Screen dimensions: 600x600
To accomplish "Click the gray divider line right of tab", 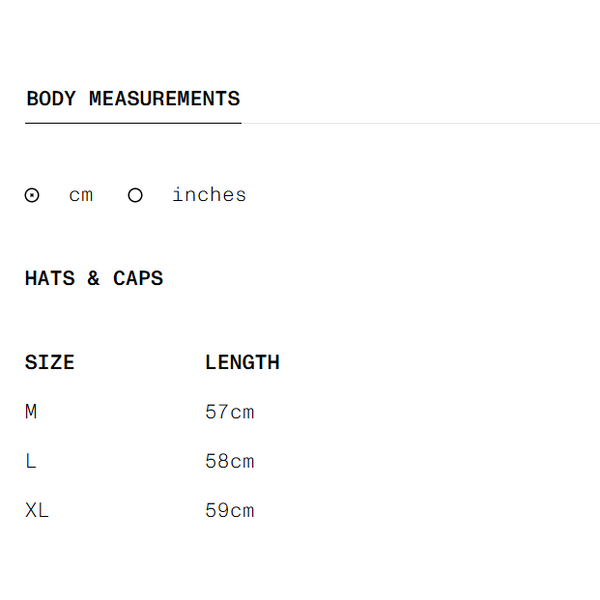I will coord(420,124).
